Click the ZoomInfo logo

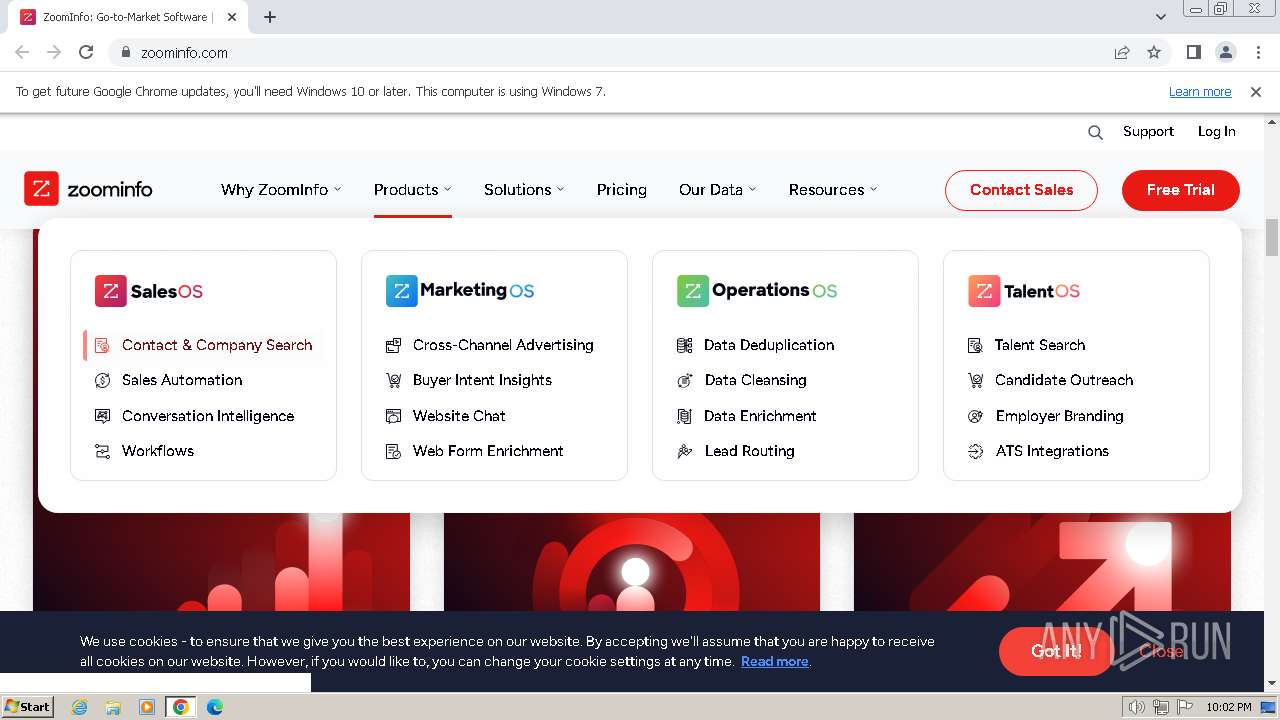pos(89,189)
